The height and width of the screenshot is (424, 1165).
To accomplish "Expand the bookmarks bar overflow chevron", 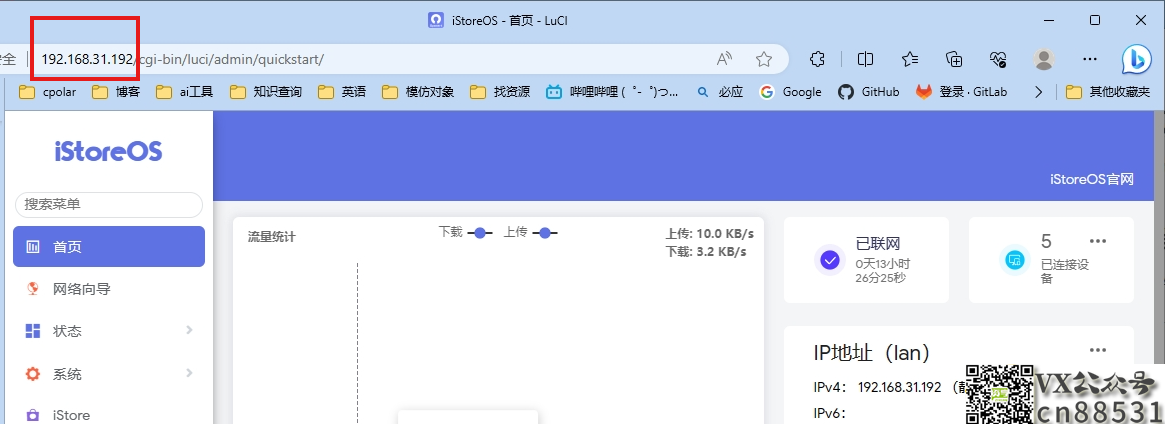I will click(1039, 92).
